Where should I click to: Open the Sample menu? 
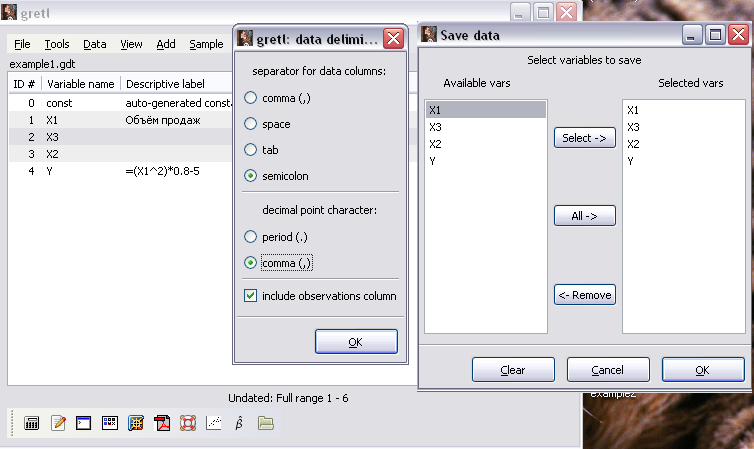coord(206,44)
